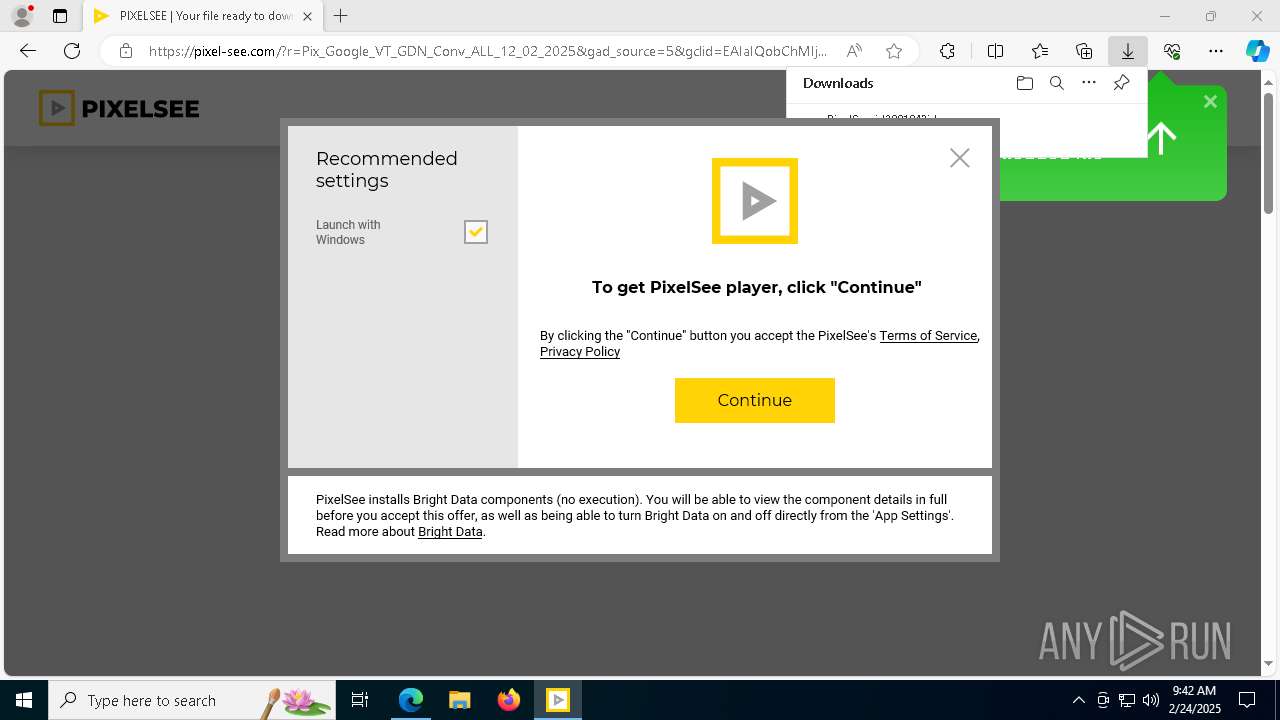Viewport: 1280px width, 720px height.
Task: Select the PIXELSEE browser tab
Action: click(202, 16)
